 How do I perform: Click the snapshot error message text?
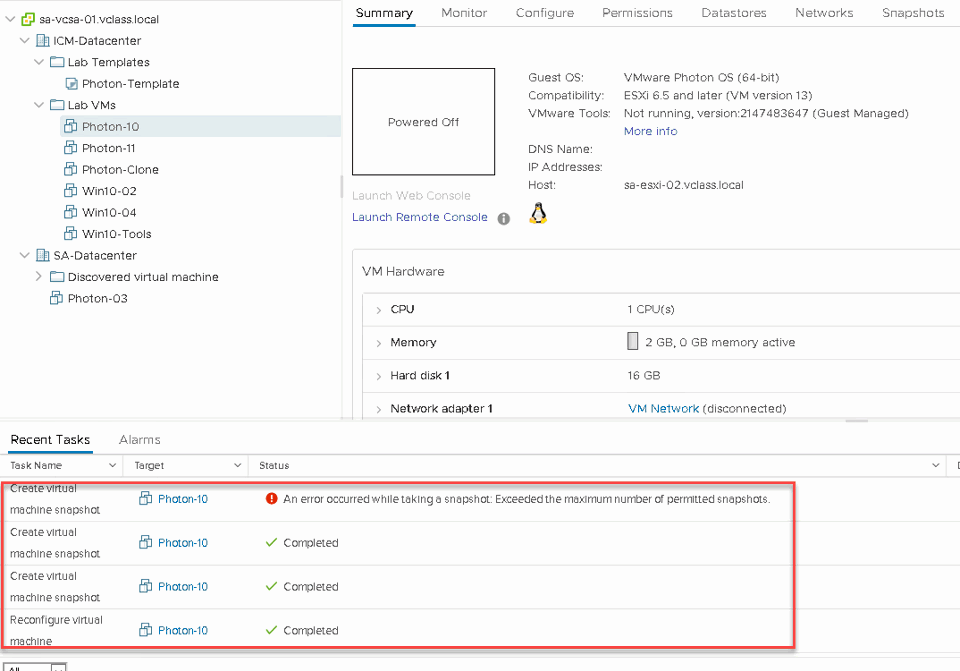click(527, 499)
